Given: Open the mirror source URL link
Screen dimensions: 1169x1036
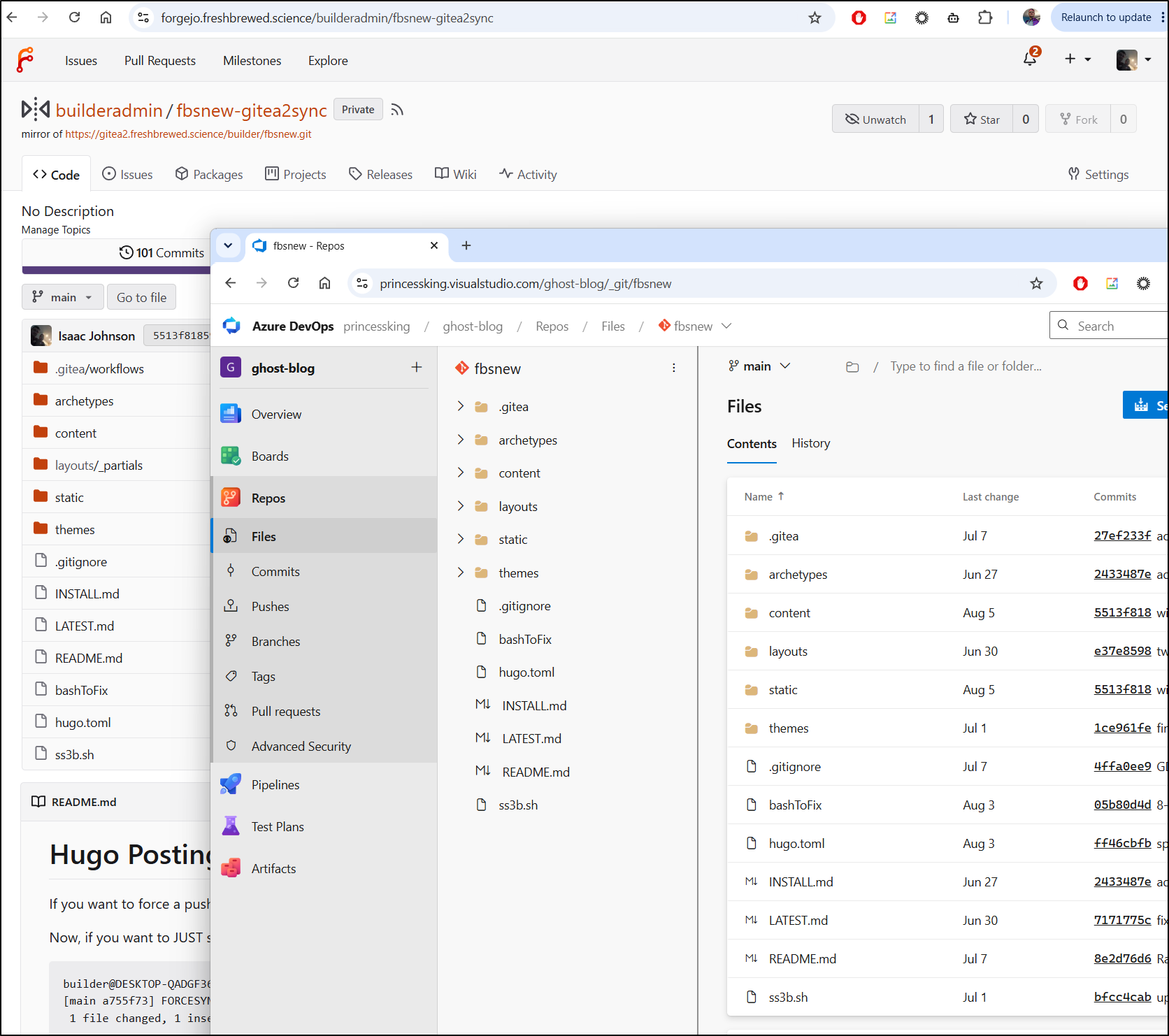Looking at the screenshot, I should [x=188, y=134].
